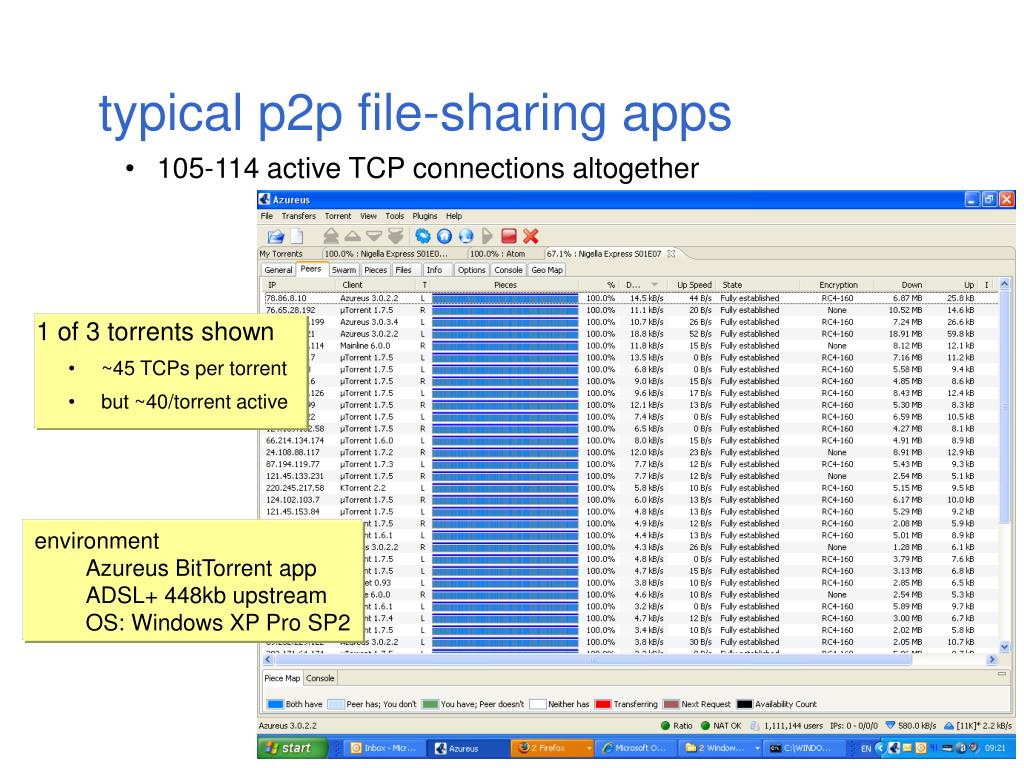Image resolution: width=1024 pixels, height=768 pixels.
Task: Click the horizontal scrollbar right arrow
Action: (x=992, y=660)
